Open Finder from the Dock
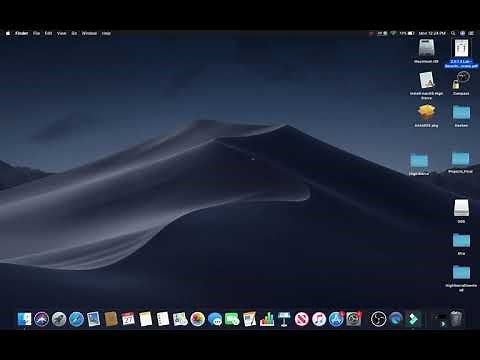Viewport: 480px width, 360px height. tap(24, 319)
